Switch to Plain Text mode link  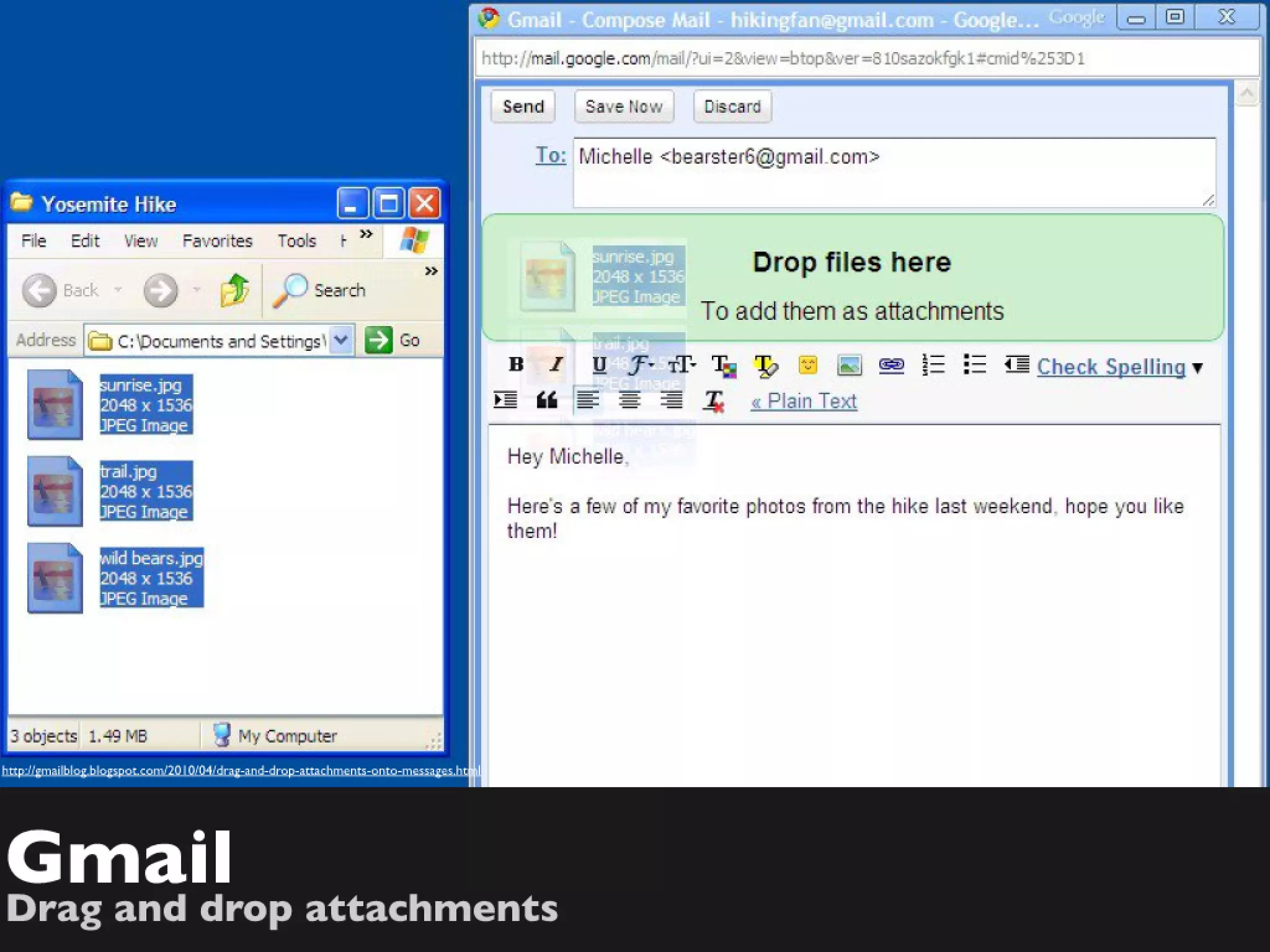(804, 401)
